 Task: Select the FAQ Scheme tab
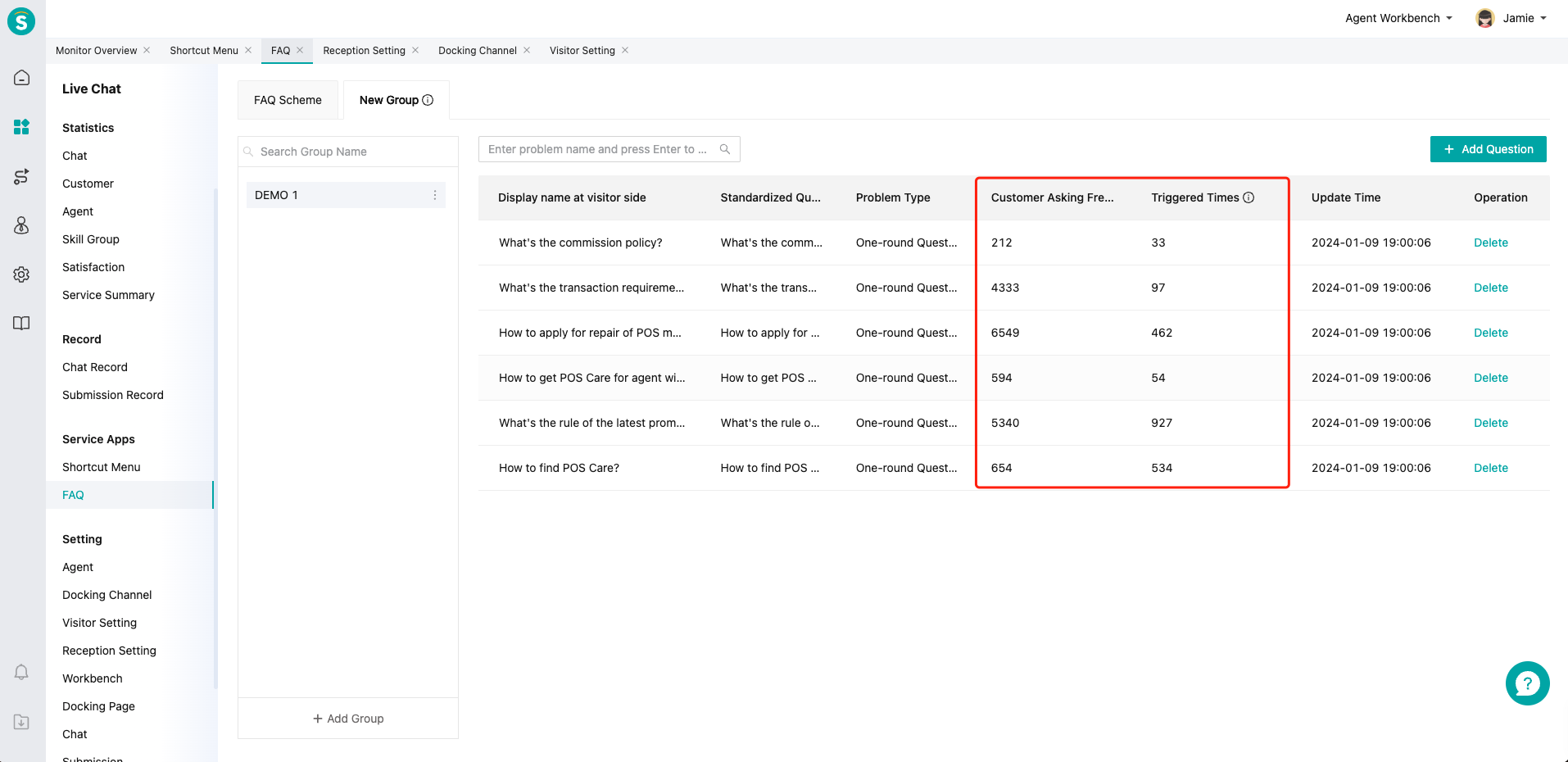(x=288, y=100)
